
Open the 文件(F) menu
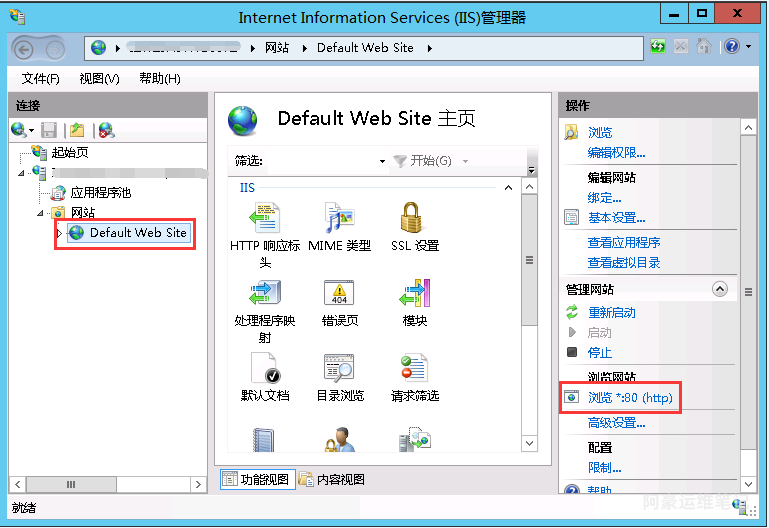pos(40,79)
